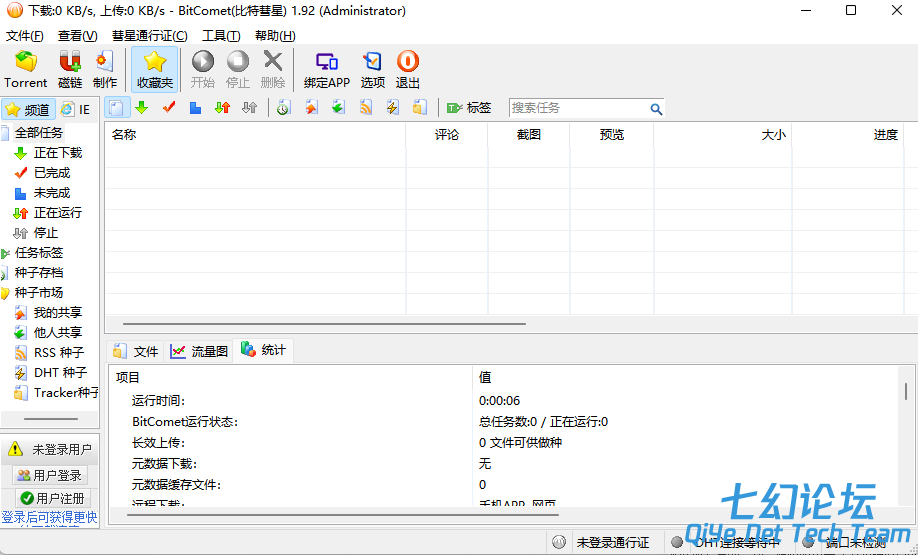Switch to the Files (文件) tab
This screenshot has width=918, height=555.
[136, 351]
